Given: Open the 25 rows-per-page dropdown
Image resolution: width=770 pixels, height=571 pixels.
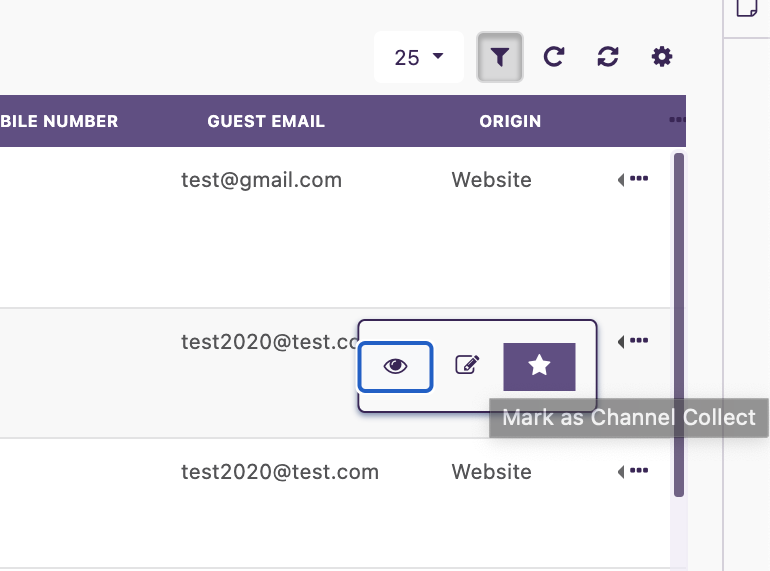Looking at the screenshot, I should coord(419,57).
